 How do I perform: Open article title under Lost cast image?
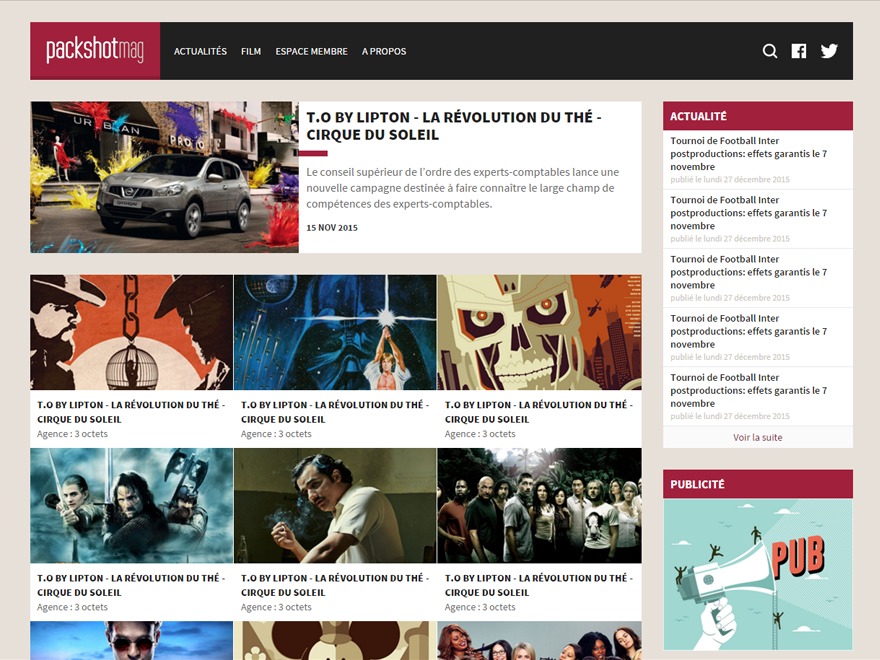tap(538, 585)
